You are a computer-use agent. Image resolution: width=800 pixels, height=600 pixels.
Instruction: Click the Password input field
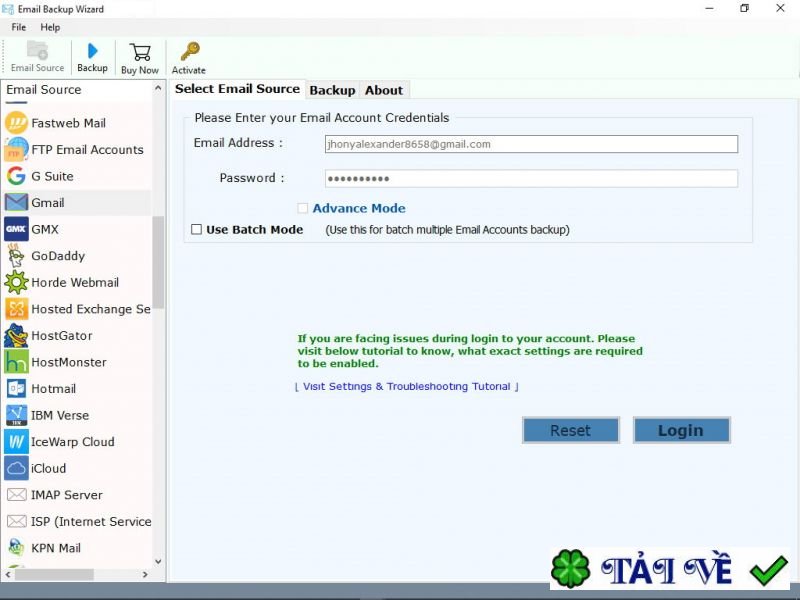pos(531,178)
